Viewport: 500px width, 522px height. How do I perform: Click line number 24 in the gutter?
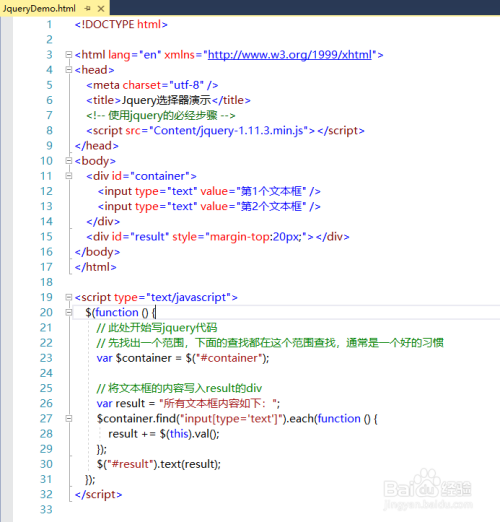click(x=46, y=373)
